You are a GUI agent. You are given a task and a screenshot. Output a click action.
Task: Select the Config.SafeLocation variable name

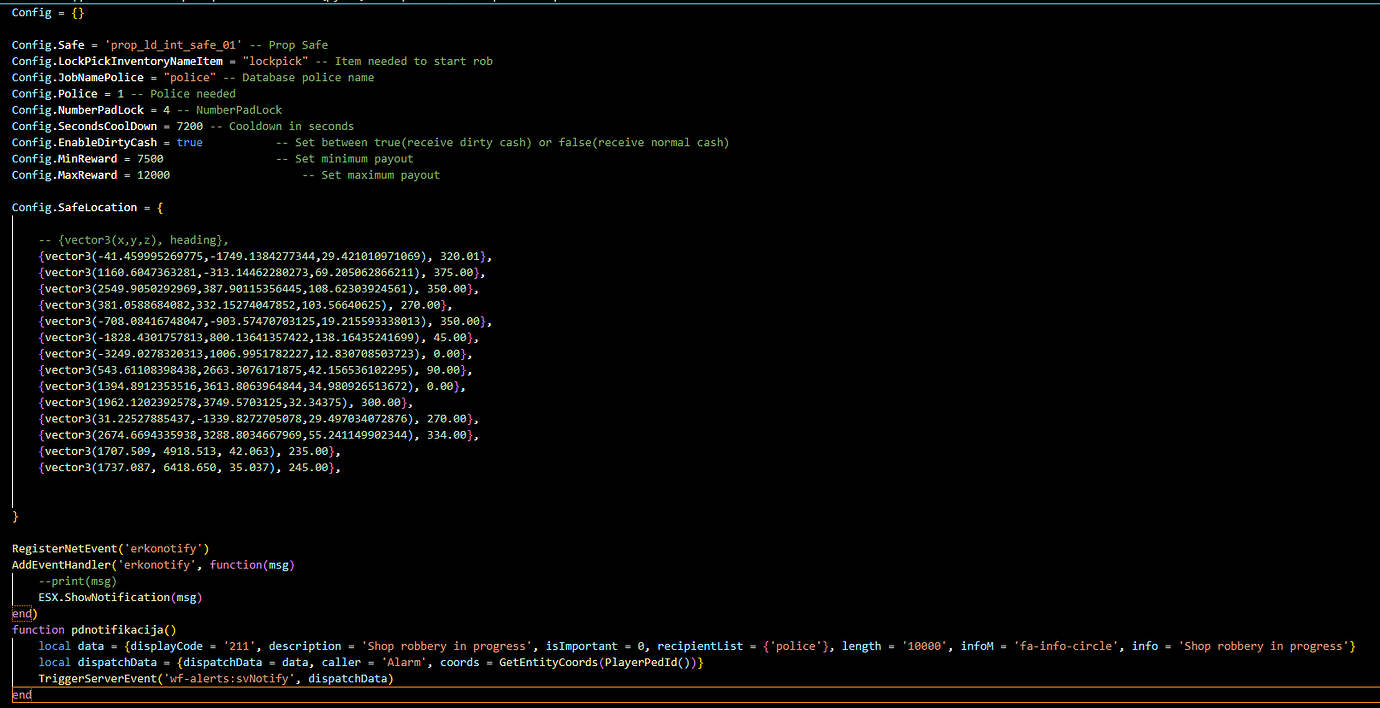tap(74, 206)
